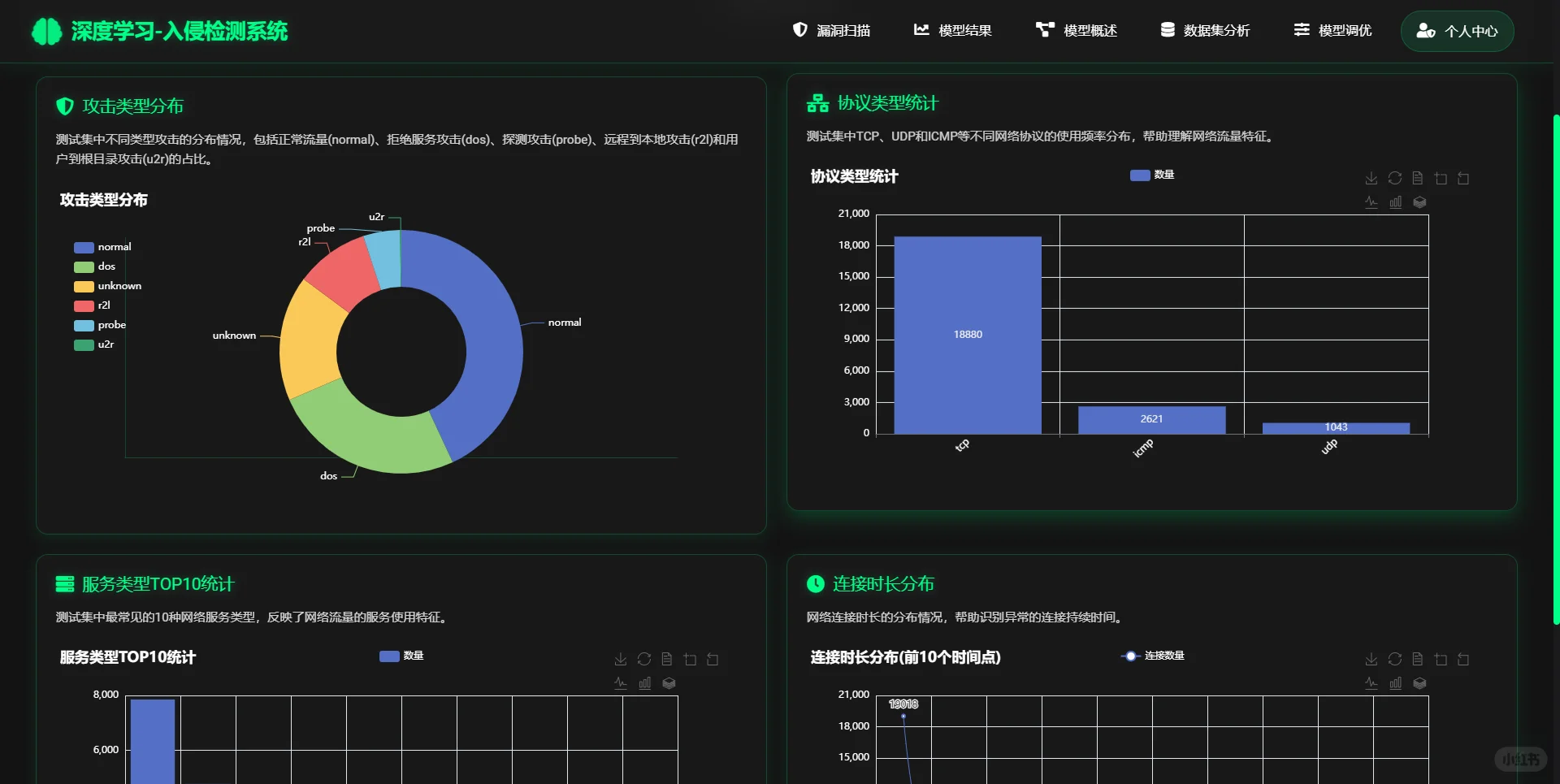Restore the 连接时长分布 chart
The width and height of the screenshot is (1560, 784).
point(1395,659)
